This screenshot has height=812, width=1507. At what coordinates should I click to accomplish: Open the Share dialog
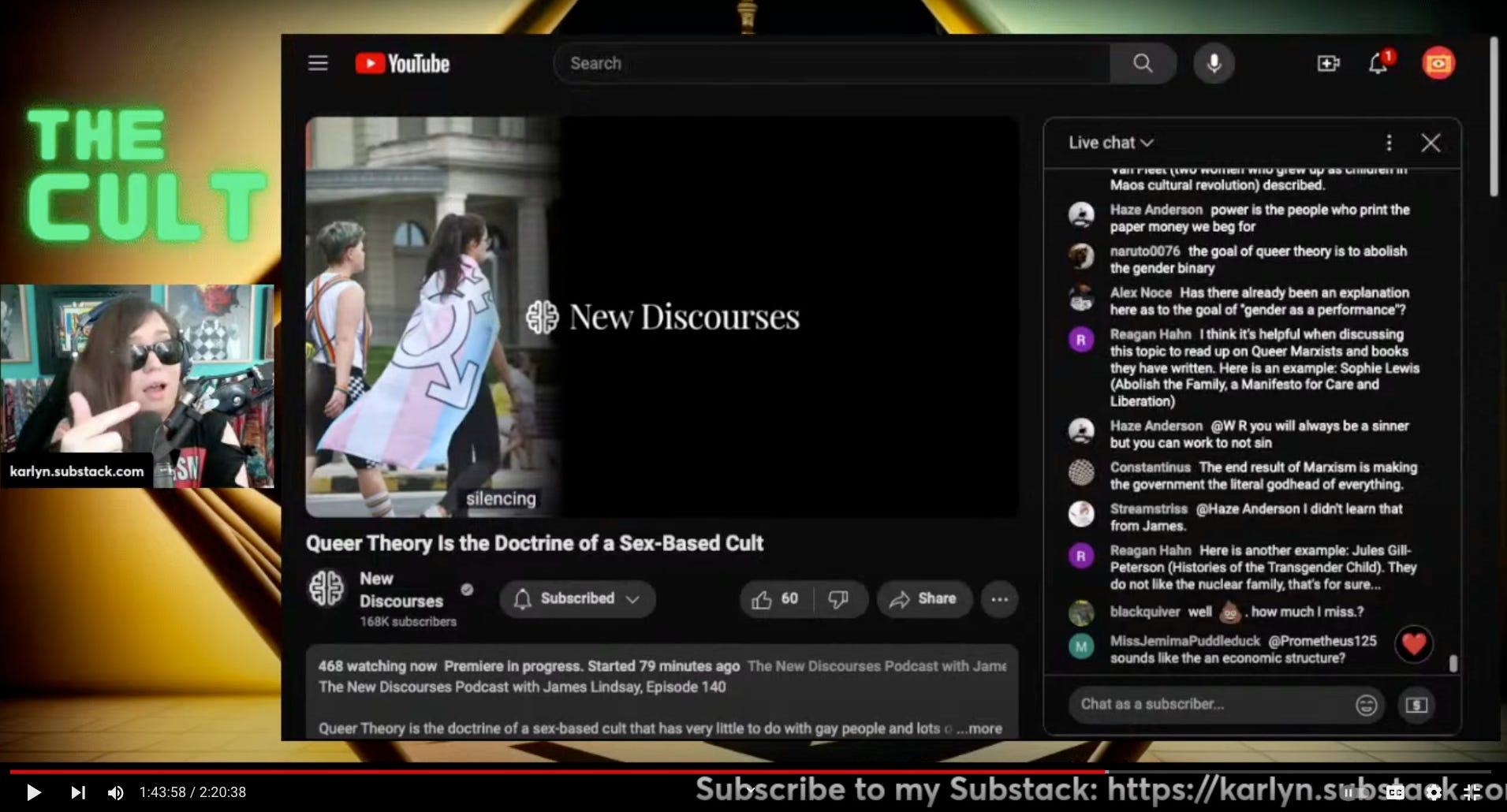point(923,599)
